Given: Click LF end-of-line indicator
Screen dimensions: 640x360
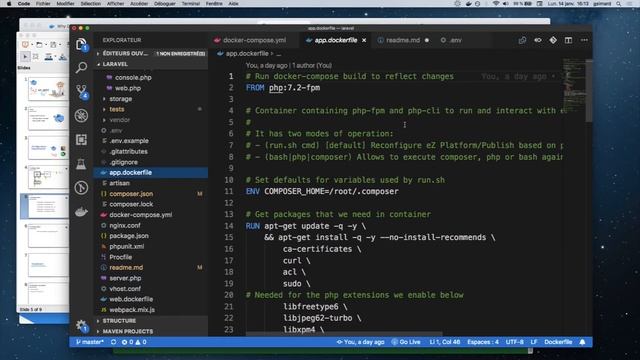Looking at the screenshot, I should (x=533, y=342).
